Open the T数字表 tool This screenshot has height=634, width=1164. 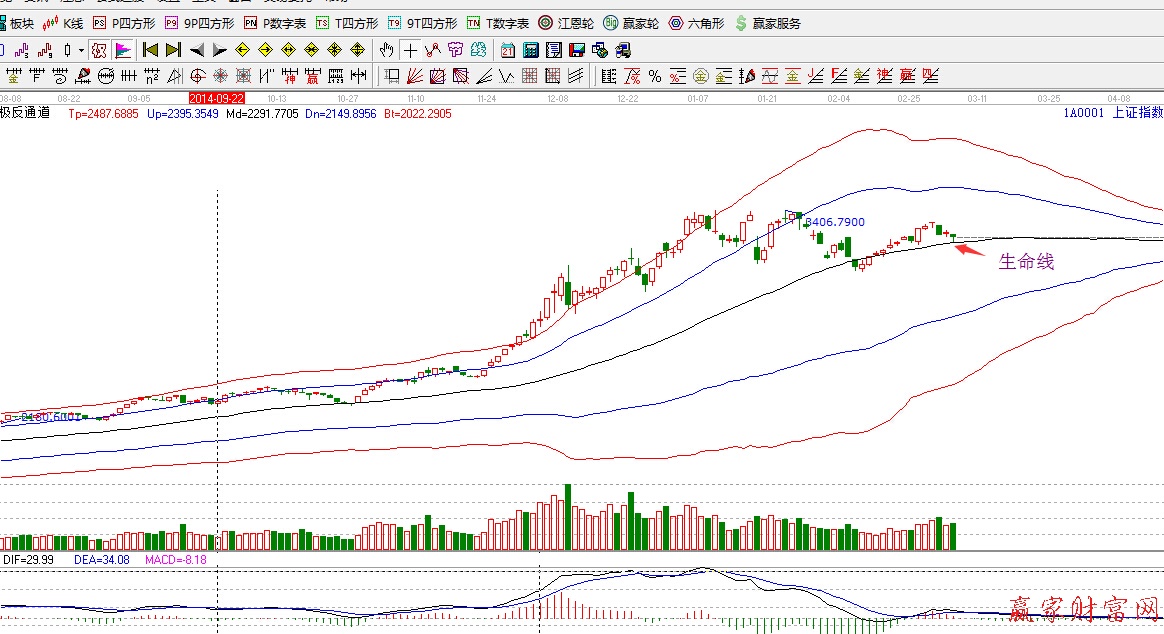(x=498, y=22)
